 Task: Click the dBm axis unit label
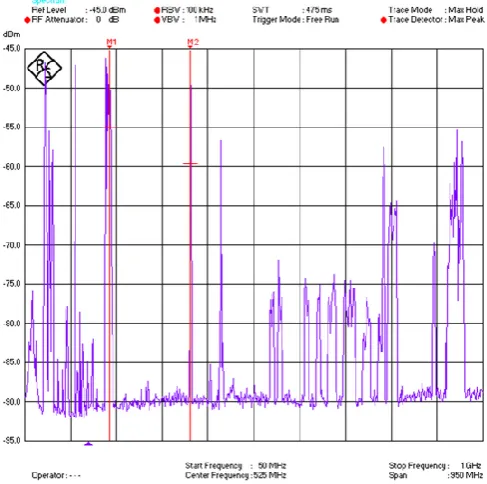[x=11, y=35]
